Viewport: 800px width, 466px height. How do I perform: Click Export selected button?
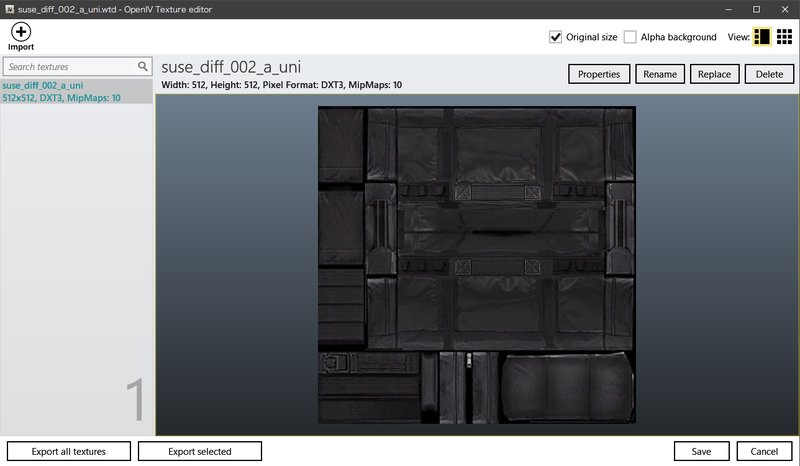[x=200, y=451]
